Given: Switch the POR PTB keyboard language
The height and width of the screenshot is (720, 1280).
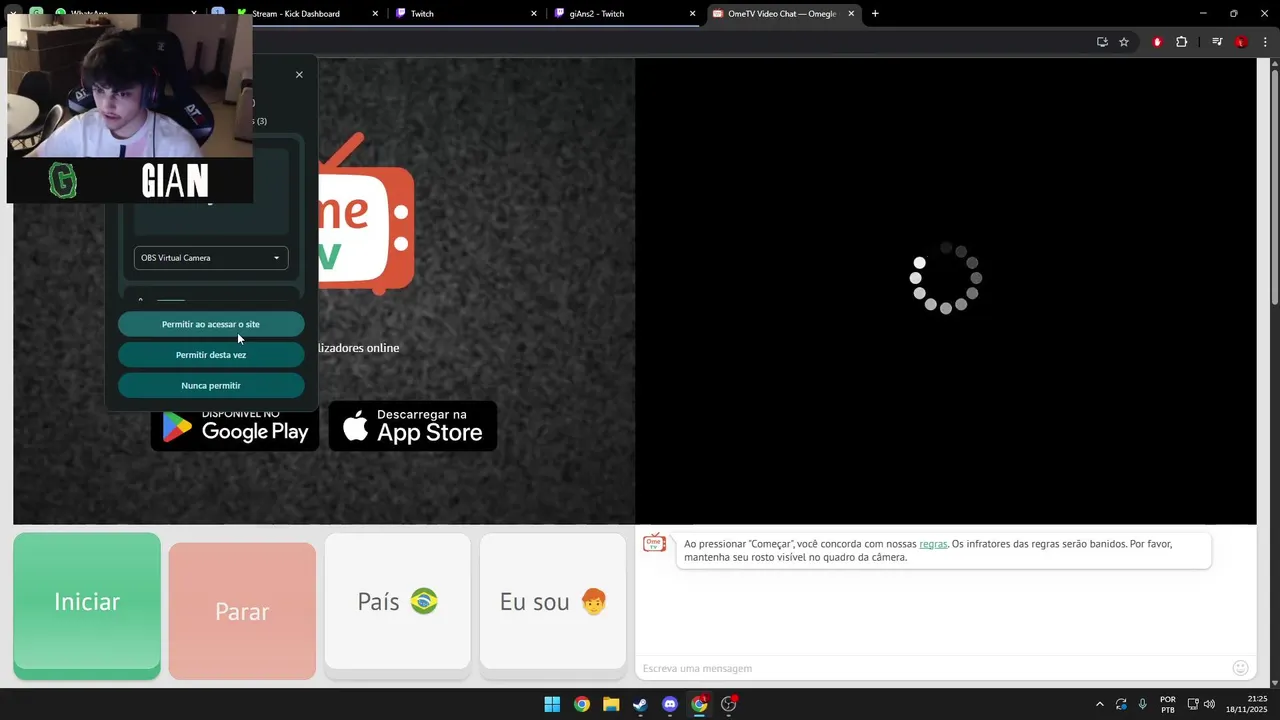Looking at the screenshot, I should (x=1168, y=704).
